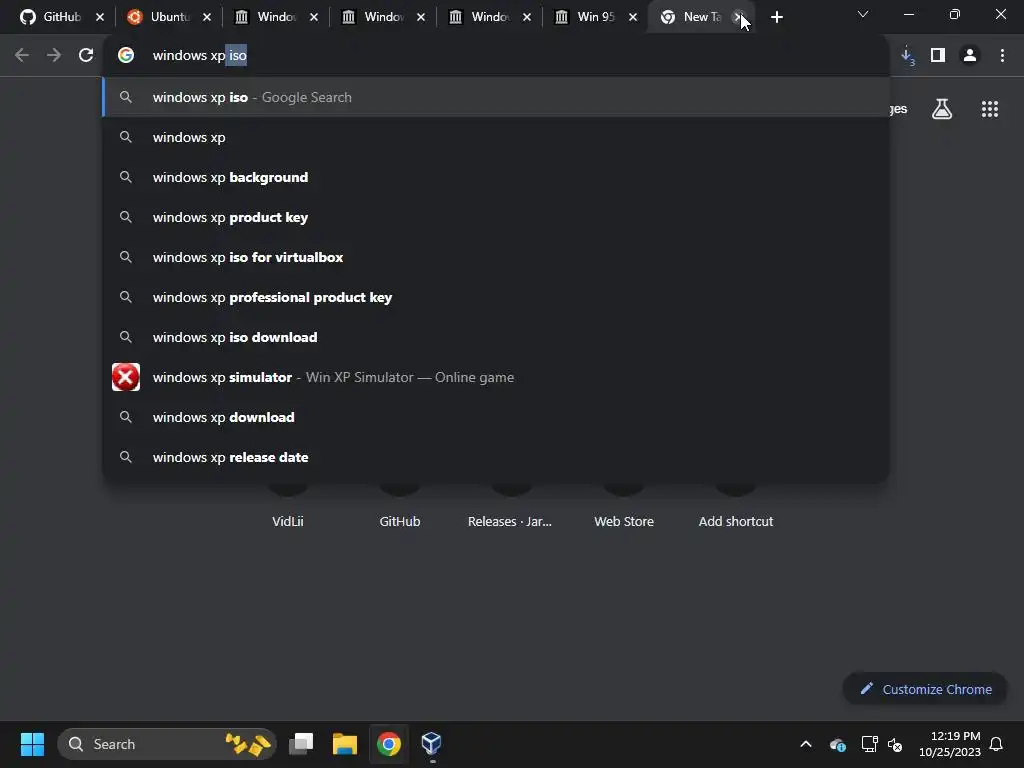Click the Google logo in the address bar
Screen dimensions: 1024x768
(x=126, y=56)
